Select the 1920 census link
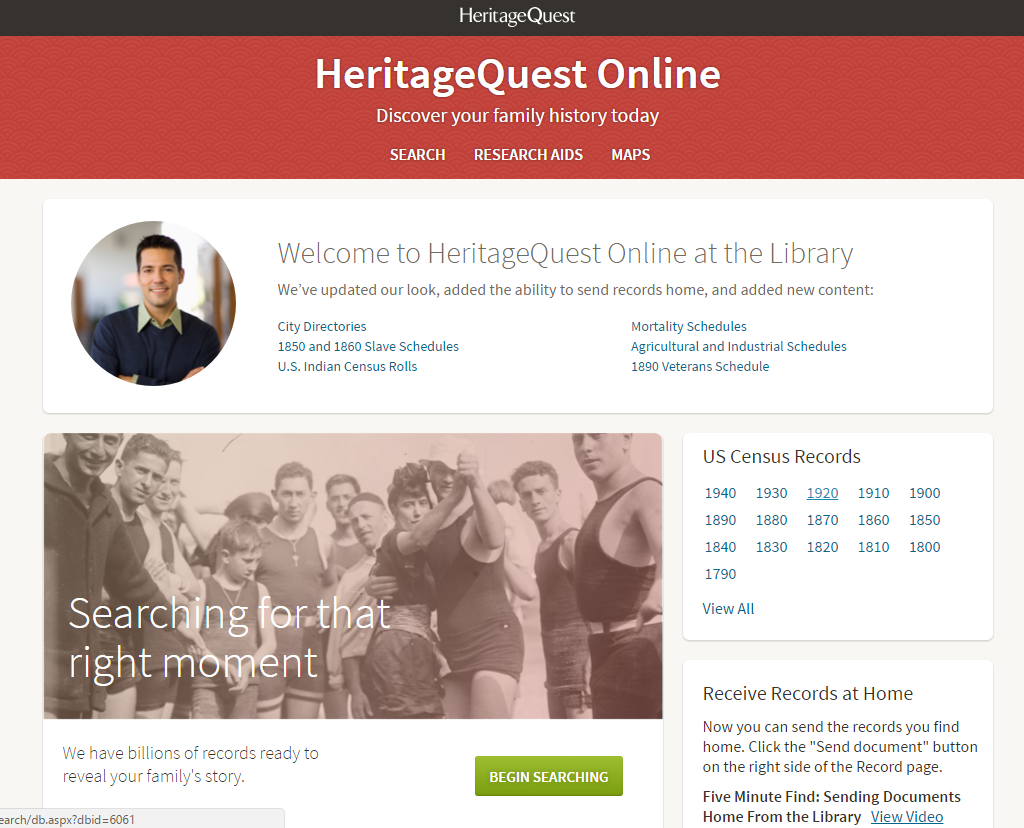 tap(822, 493)
